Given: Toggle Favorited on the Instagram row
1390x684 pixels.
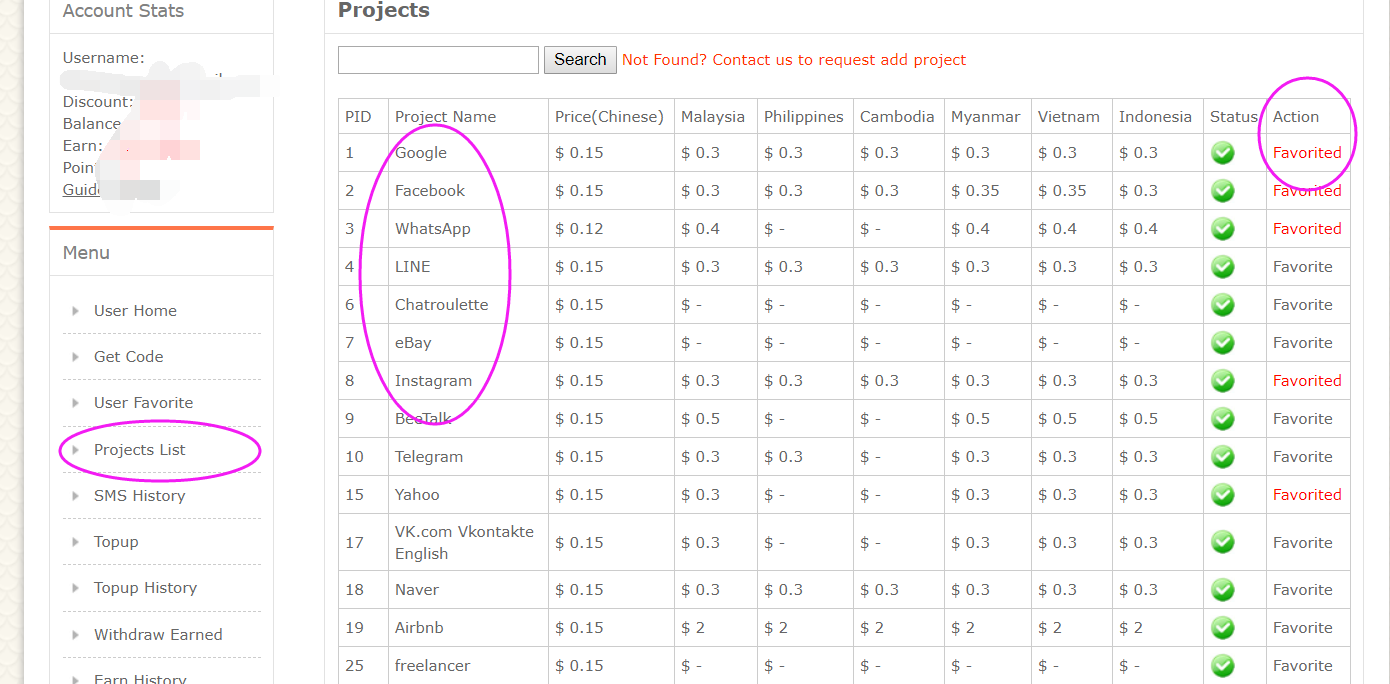Looking at the screenshot, I should coord(1306,381).
